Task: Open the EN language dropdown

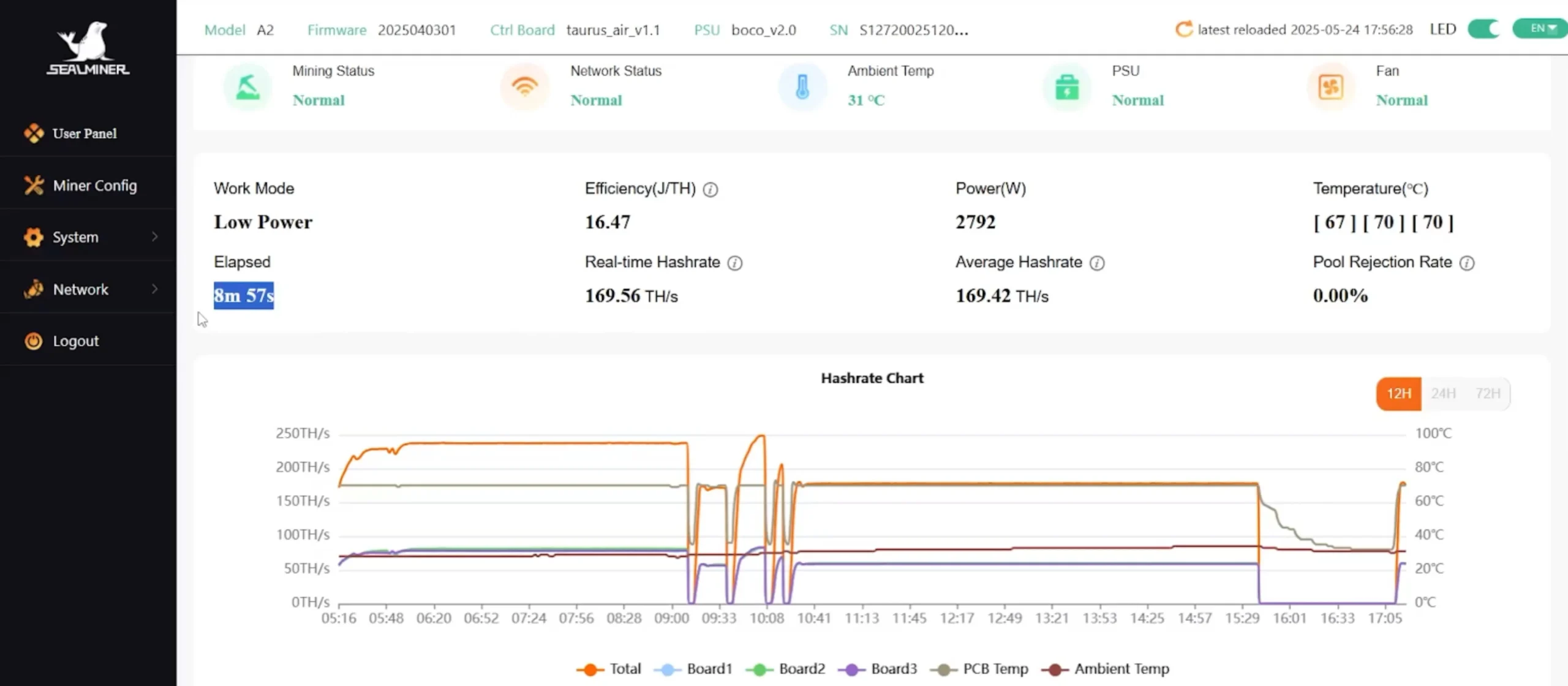Action: [x=1539, y=28]
